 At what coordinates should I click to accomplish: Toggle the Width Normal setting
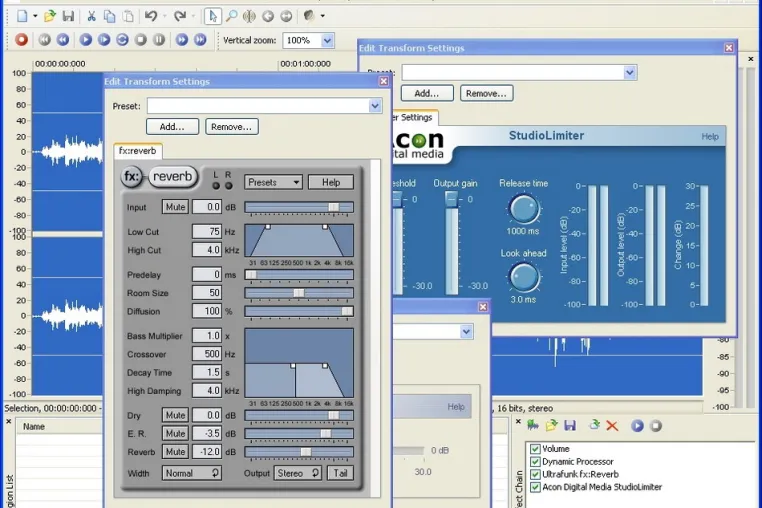click(192, 473)
